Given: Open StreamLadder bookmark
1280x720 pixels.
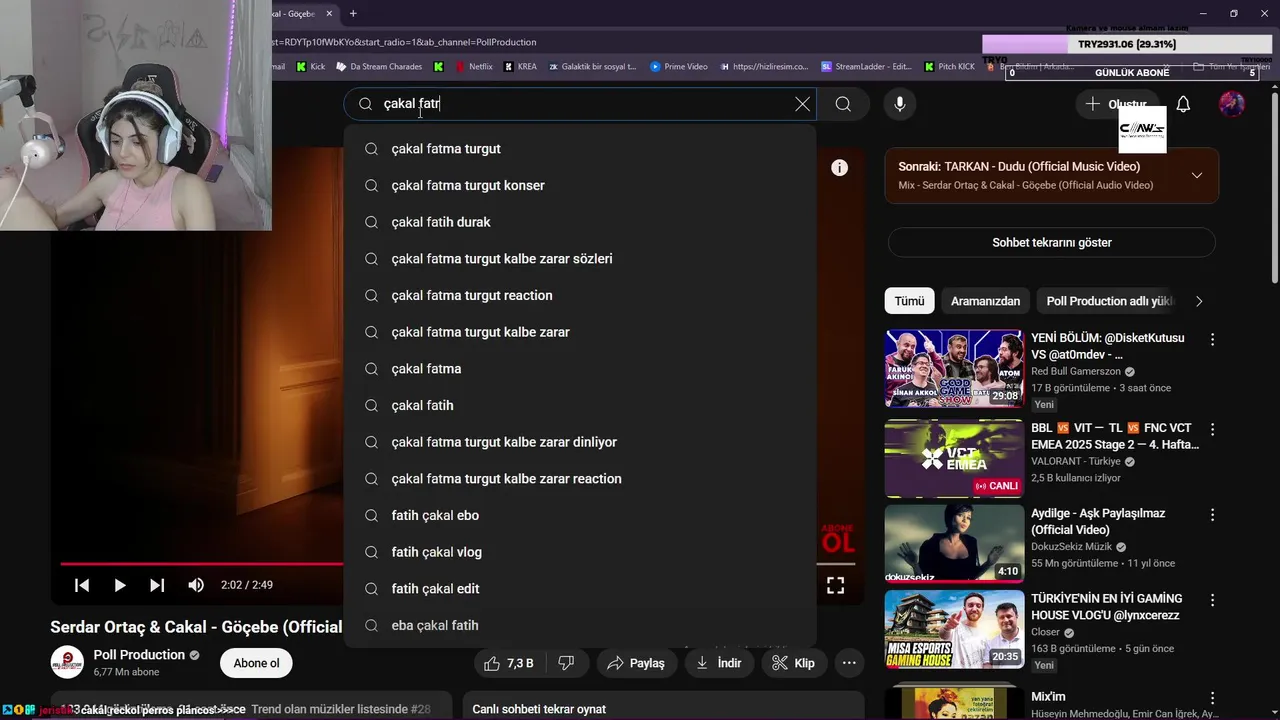Looking at the screenshot, I should pyautogui.click(x=866, y=67).
